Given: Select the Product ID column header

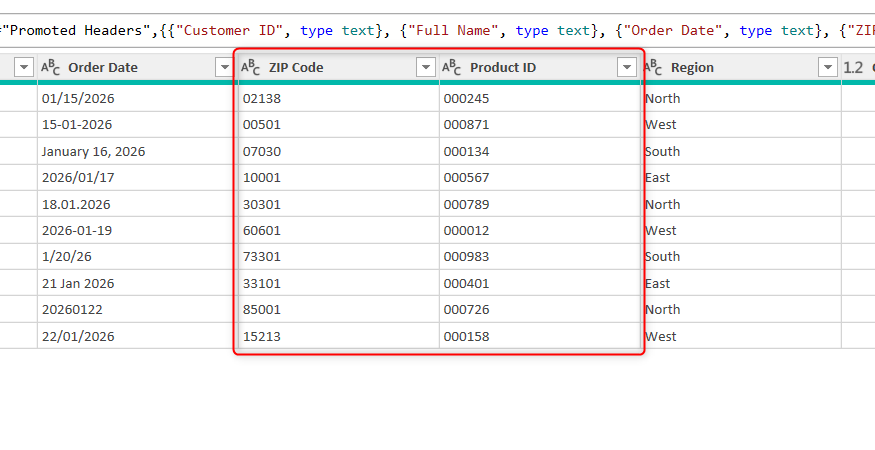Looking at the screenshot, I should click(540, 68).
